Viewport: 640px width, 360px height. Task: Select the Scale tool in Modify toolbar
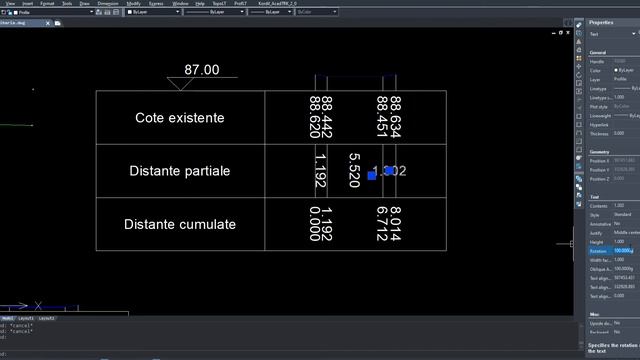pyautogui.click(x=579, y=83)
